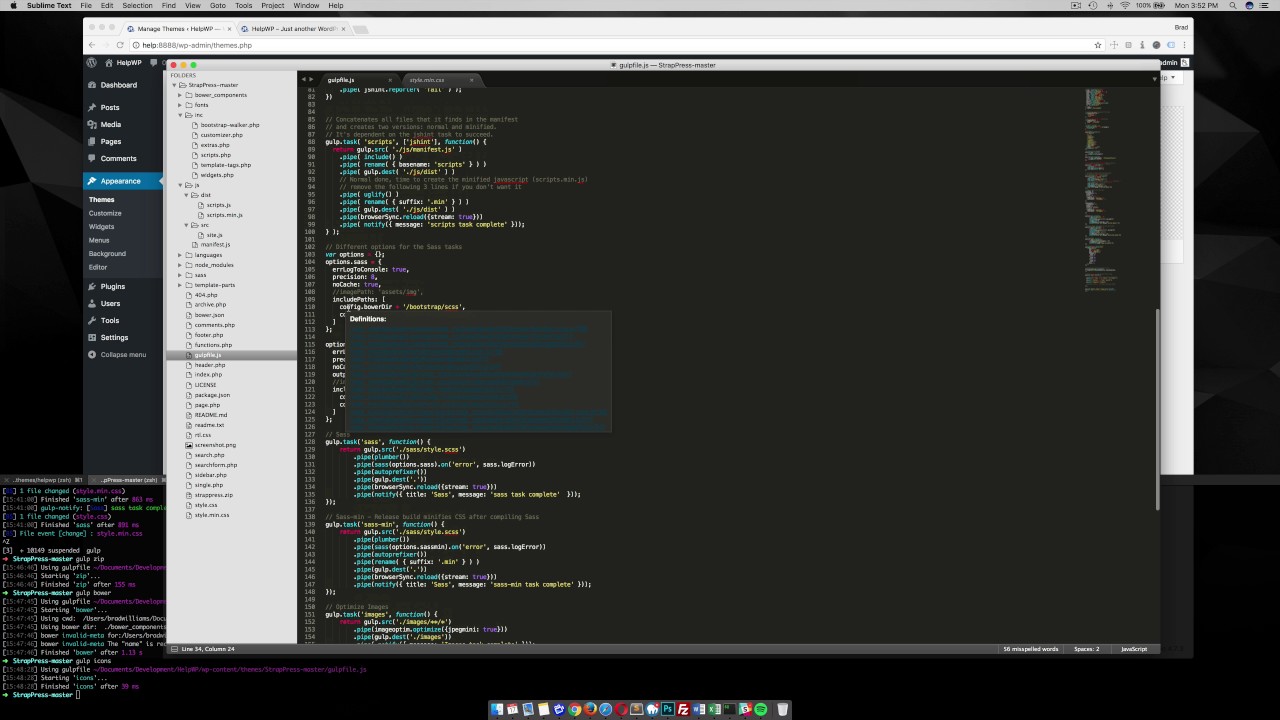This screenshot has height=720, width=1280.
Task: Open the Media icon in WordPress sidebar
Action: point(91,124)
